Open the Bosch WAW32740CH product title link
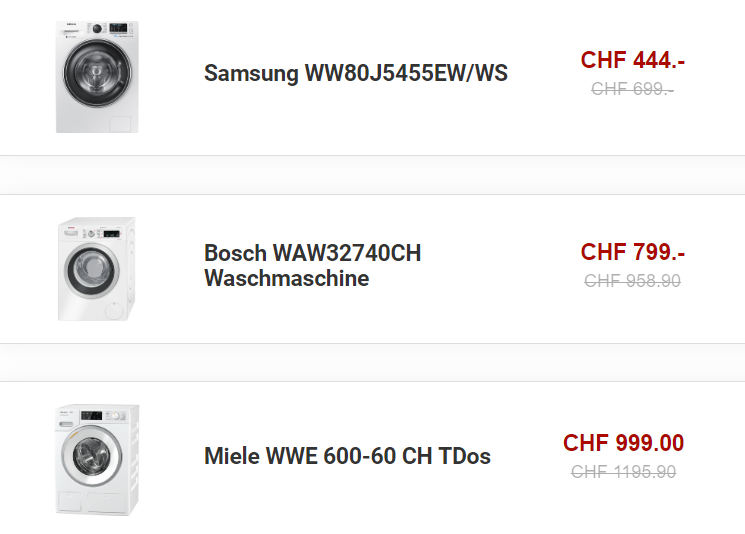745x534 pixels. coord(312,266)
